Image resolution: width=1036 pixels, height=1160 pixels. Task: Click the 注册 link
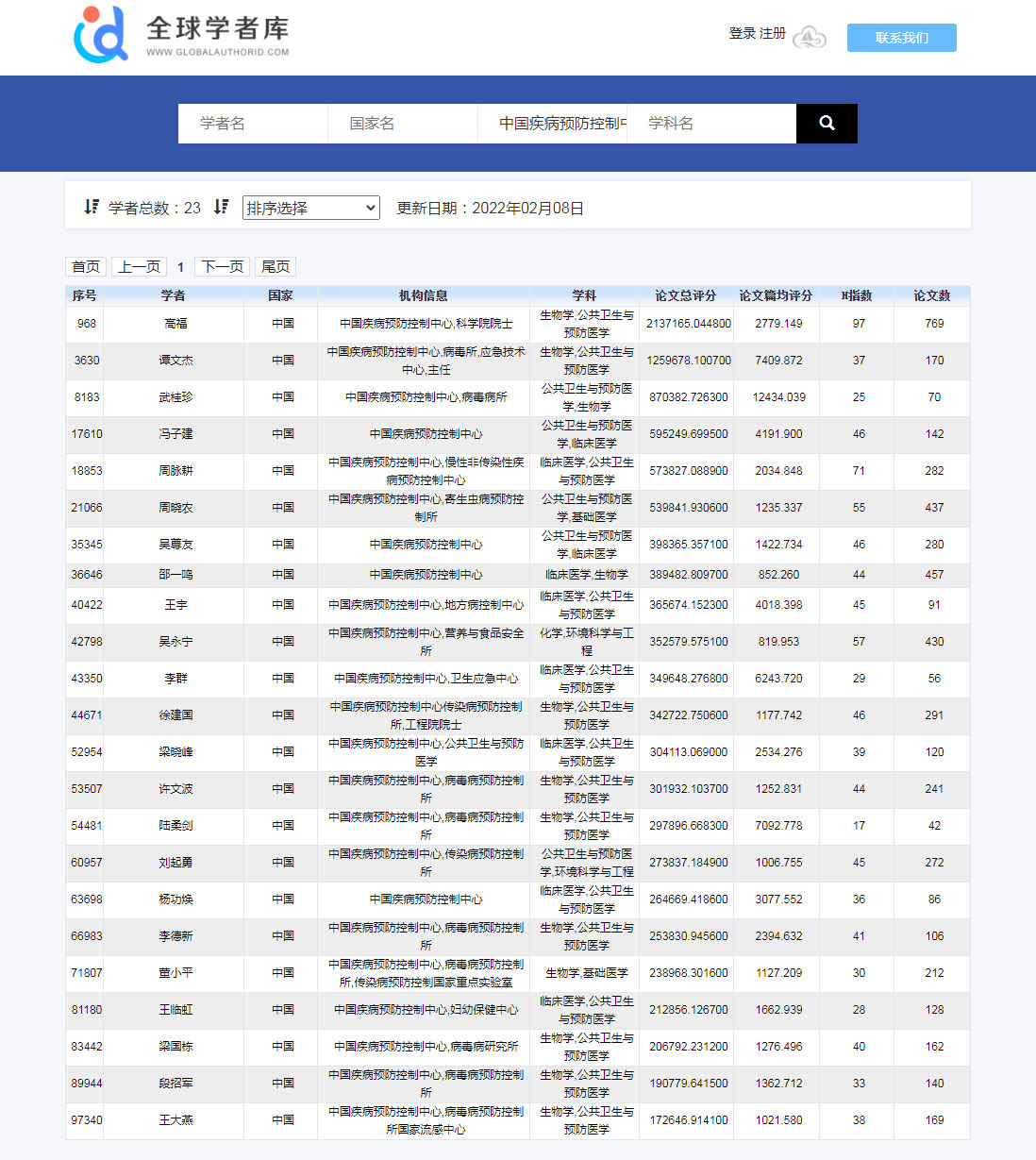point(773,33)
